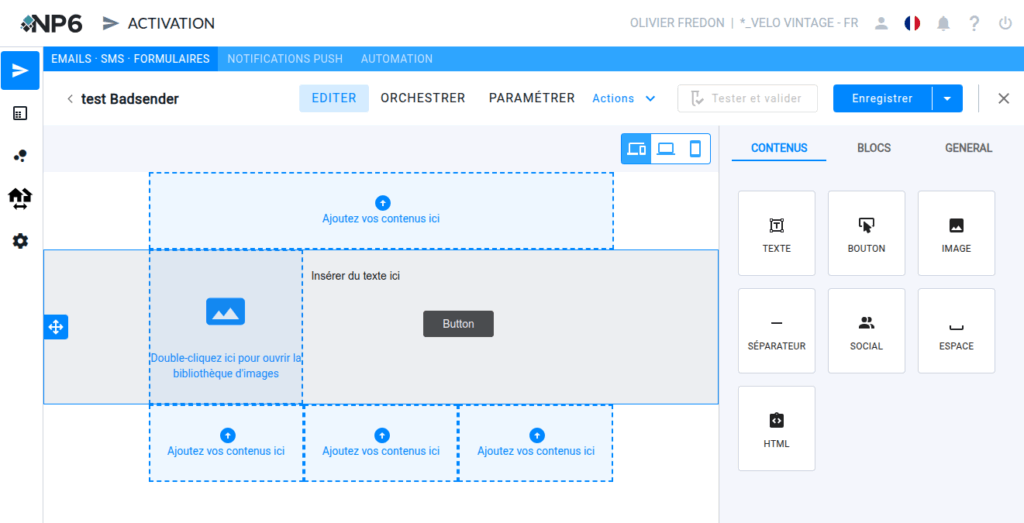Viewport: 1024px width, 523px height.
Task: Select the BOUTON content tile
Action: 867,233
